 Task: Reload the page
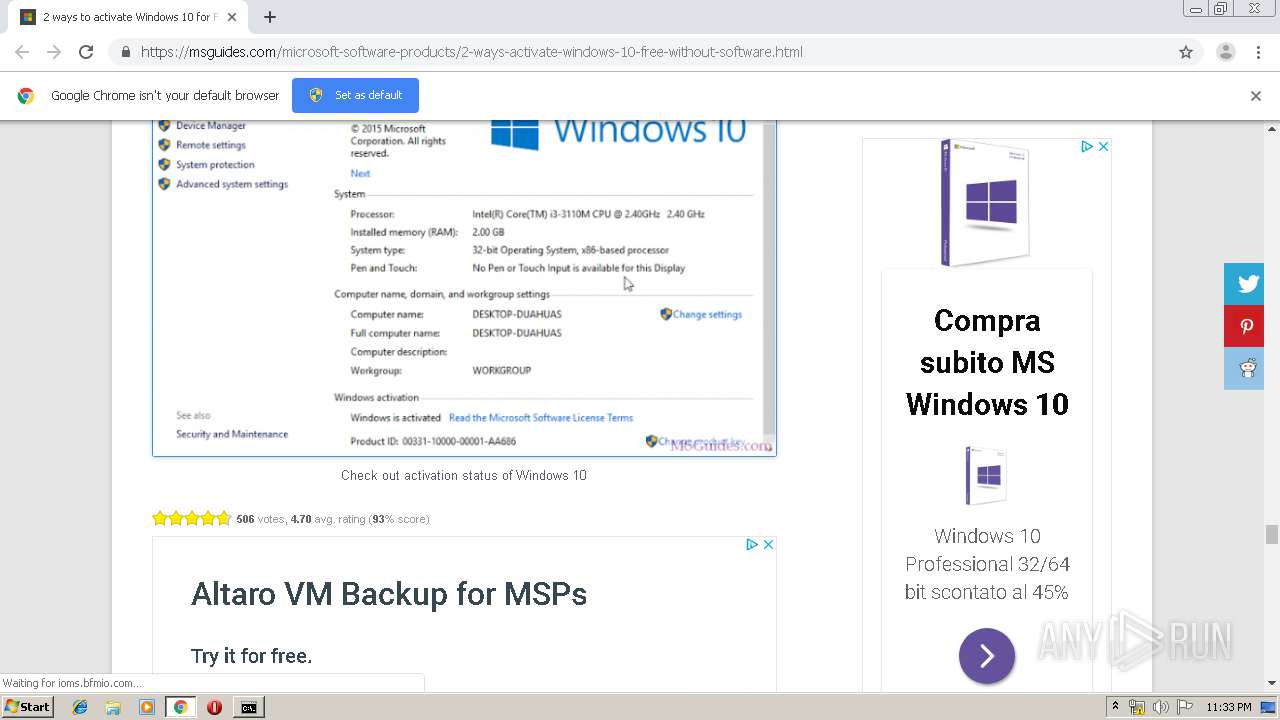coord(86,52)
